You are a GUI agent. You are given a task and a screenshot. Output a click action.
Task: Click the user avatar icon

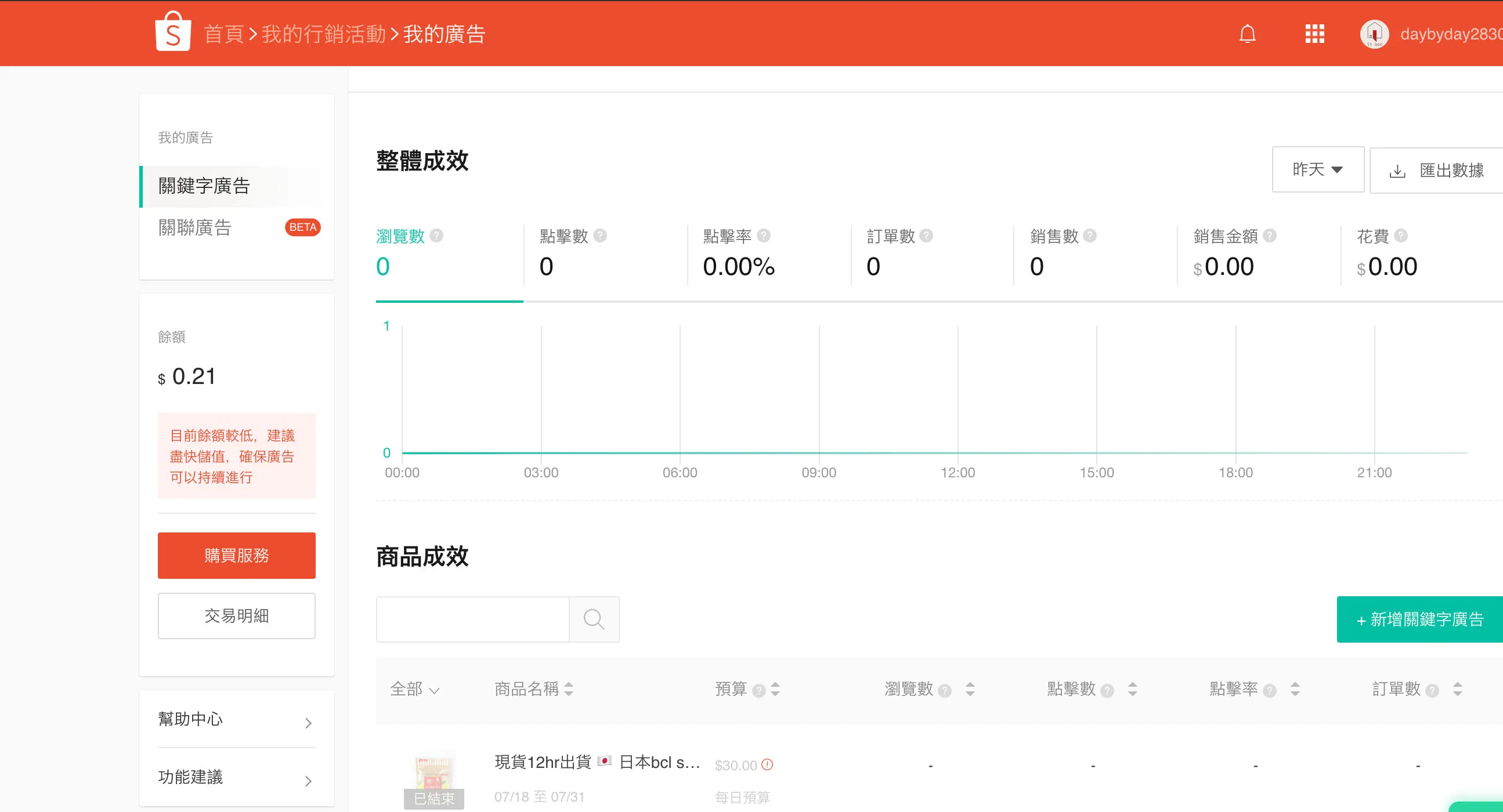click(x=1374, y=34)
